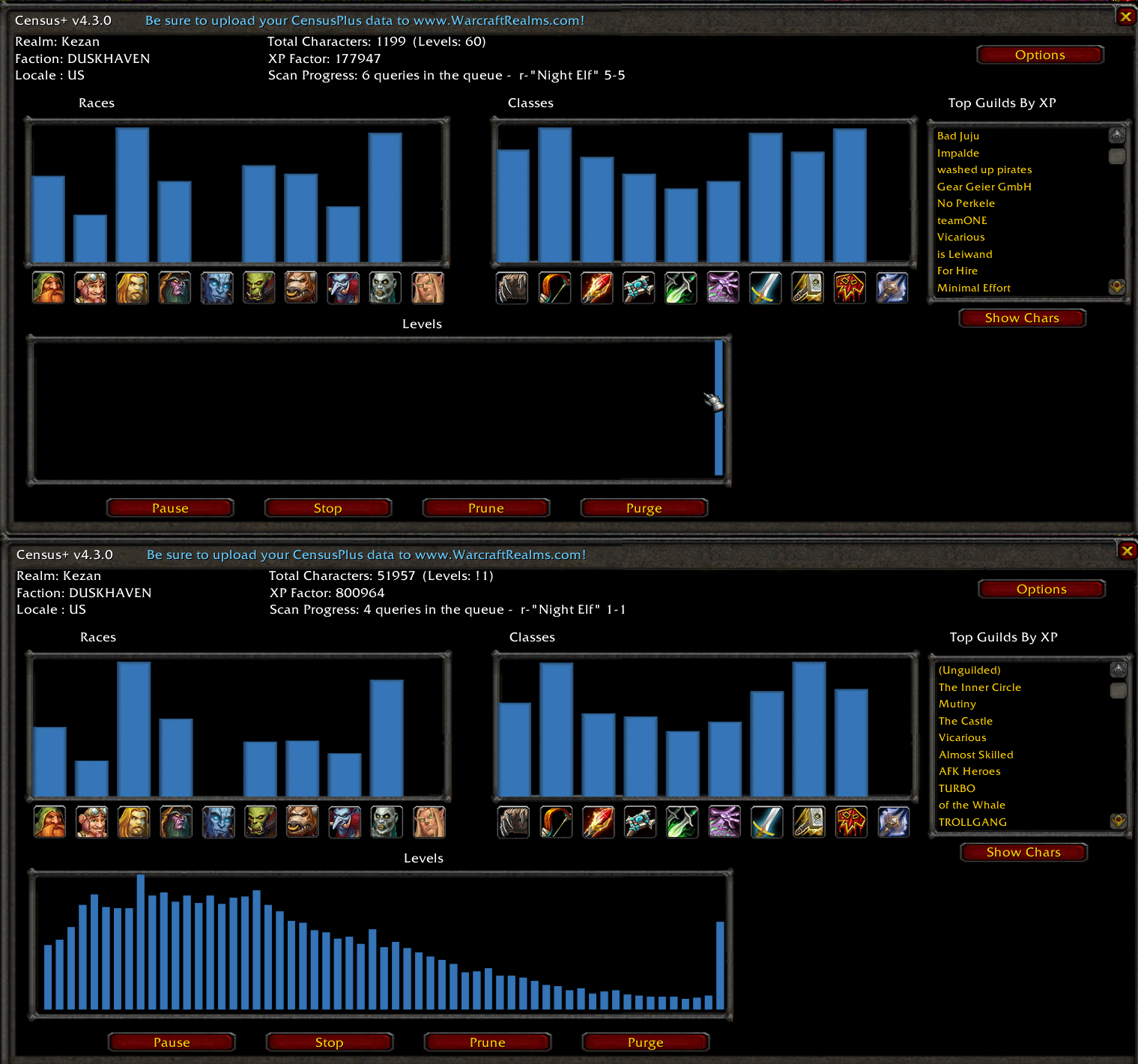1138x1064 pixels.
Task: Open Options in the 51957-character Census+ window
Action: (x=1041, y=589)
